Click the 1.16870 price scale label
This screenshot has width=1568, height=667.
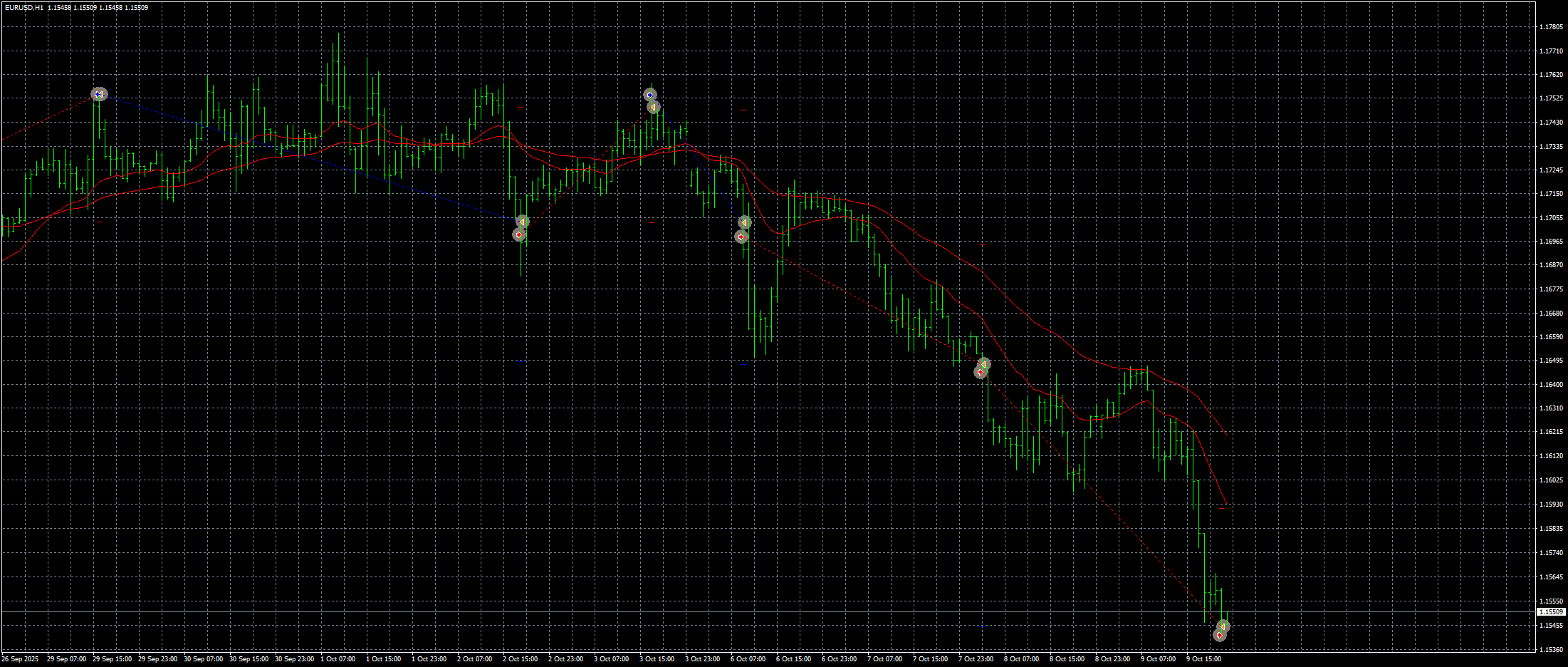[x=1551, y=265]
